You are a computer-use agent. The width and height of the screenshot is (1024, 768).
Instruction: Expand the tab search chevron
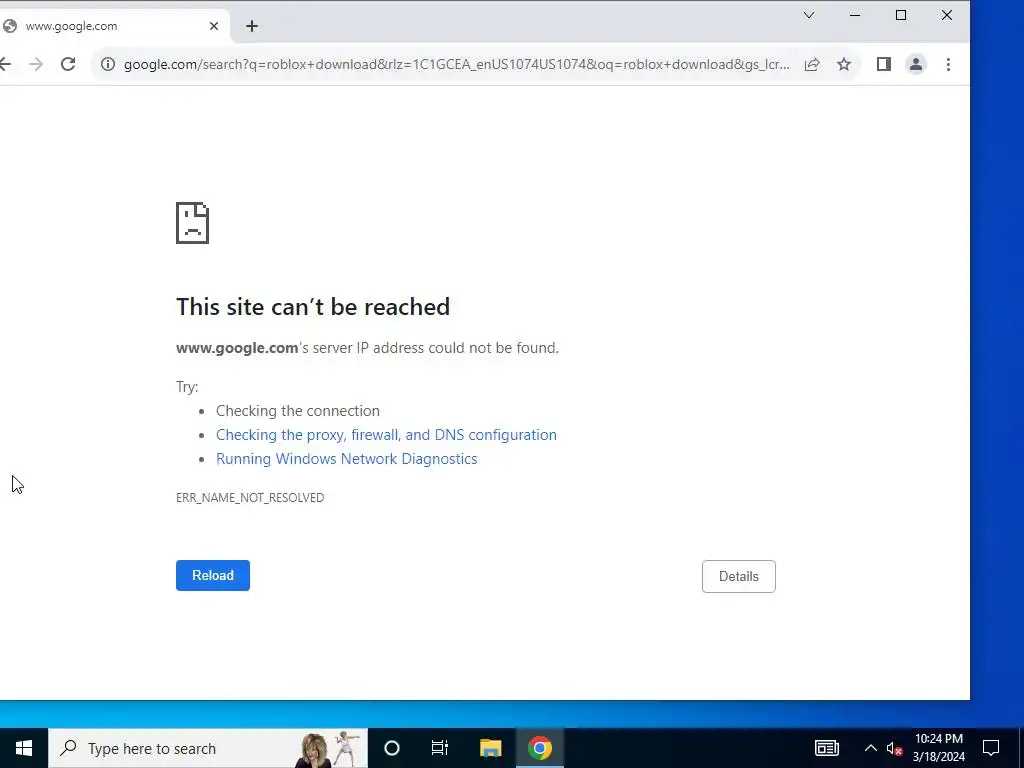coord(809,15)
